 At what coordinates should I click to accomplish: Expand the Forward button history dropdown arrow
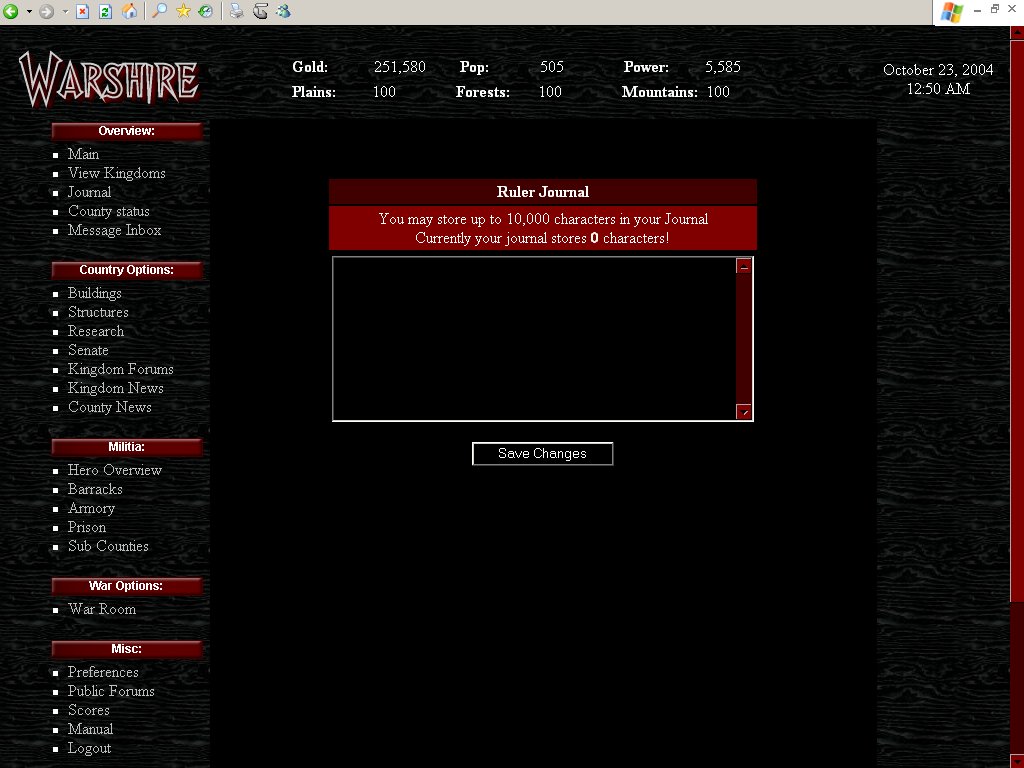pyautogui.click(x=65, y=12)
